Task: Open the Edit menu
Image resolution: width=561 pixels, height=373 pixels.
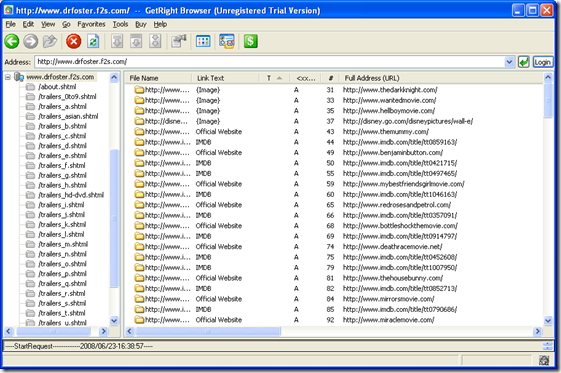Action: tap(28, 24)
